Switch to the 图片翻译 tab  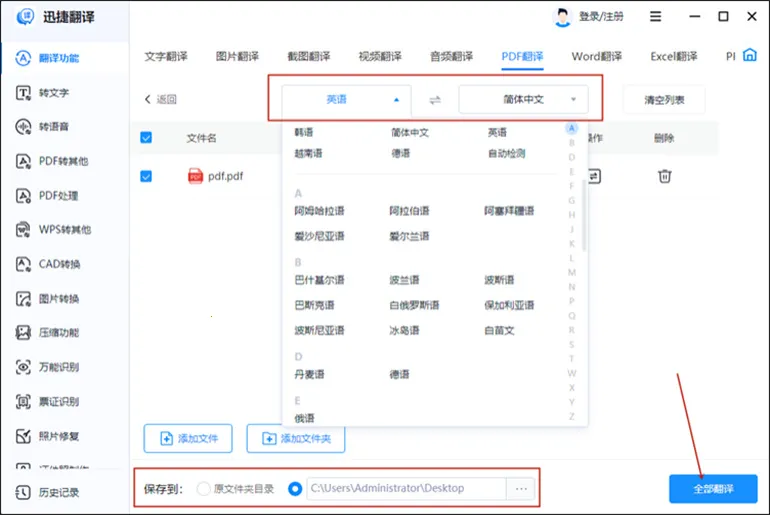[x=237, y=57]
